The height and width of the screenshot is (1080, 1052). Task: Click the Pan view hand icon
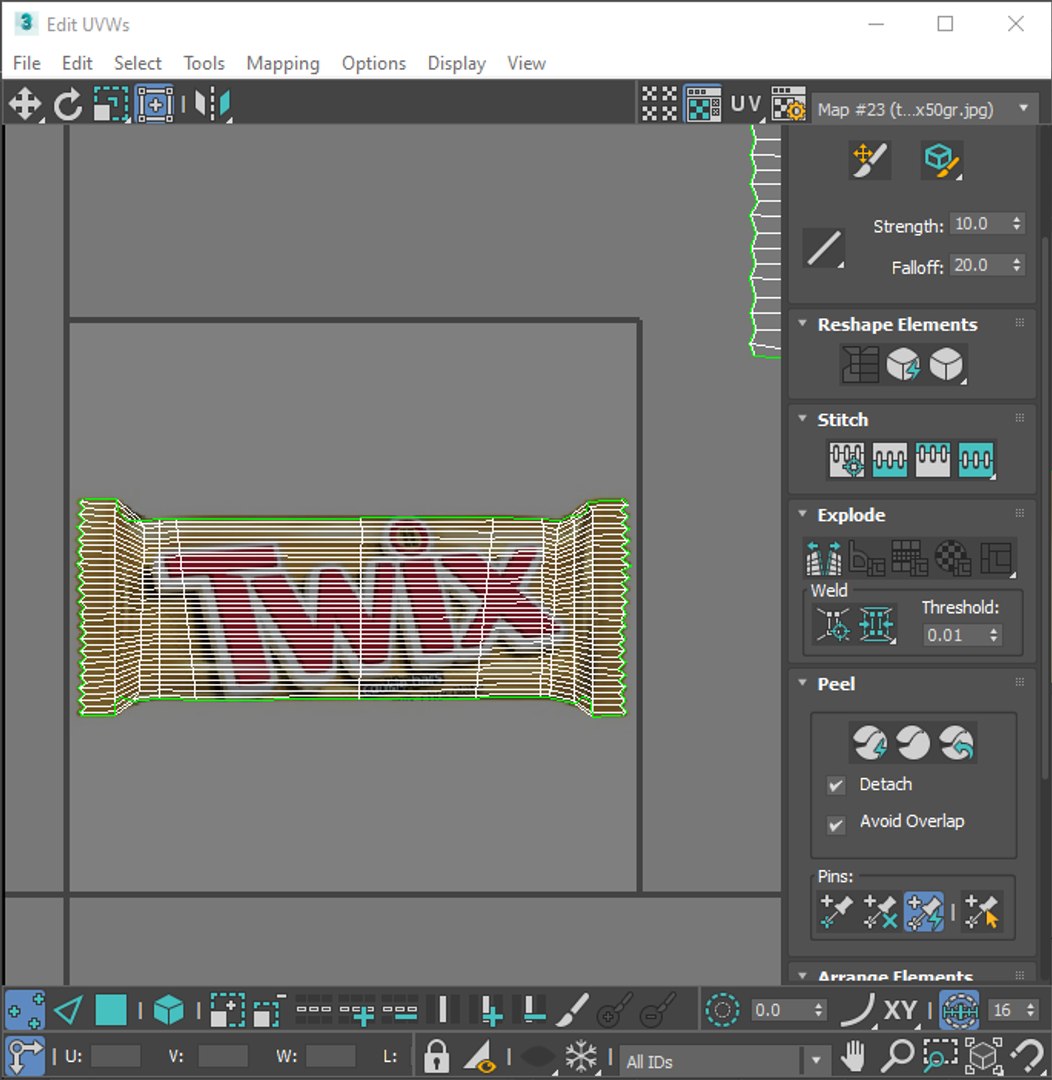[x=854, y=1055]
